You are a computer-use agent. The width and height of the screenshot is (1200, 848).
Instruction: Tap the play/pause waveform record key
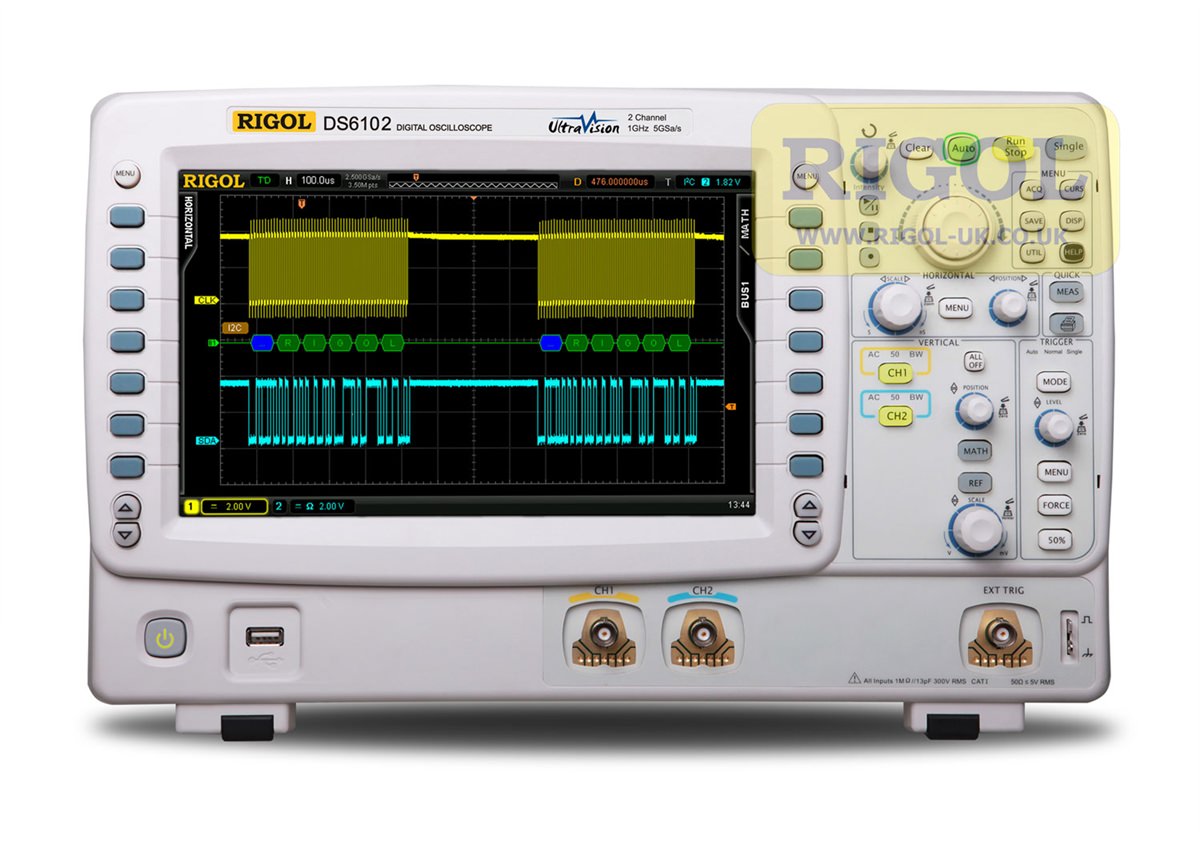(869, 205)
